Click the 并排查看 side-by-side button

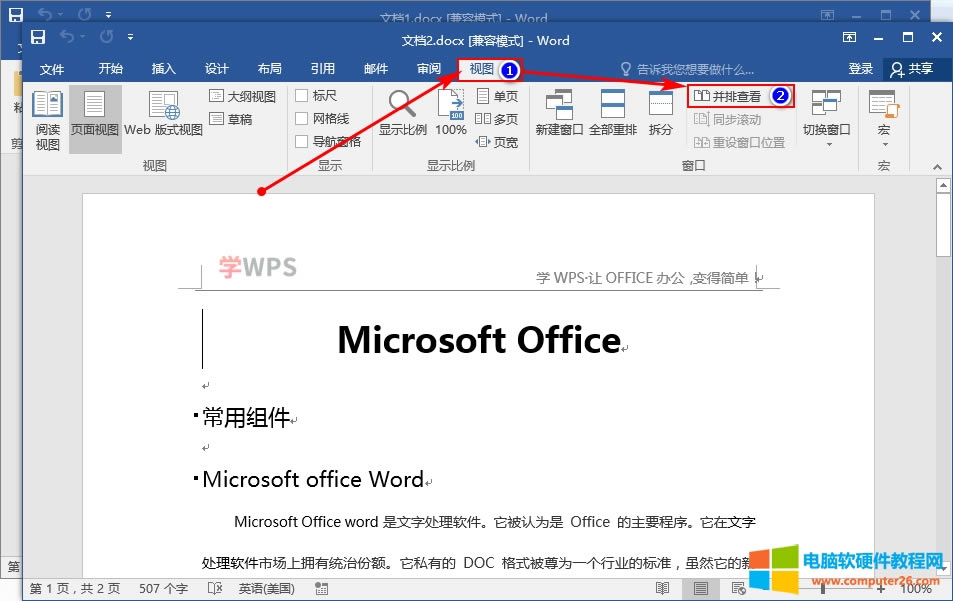pos(737,95)
